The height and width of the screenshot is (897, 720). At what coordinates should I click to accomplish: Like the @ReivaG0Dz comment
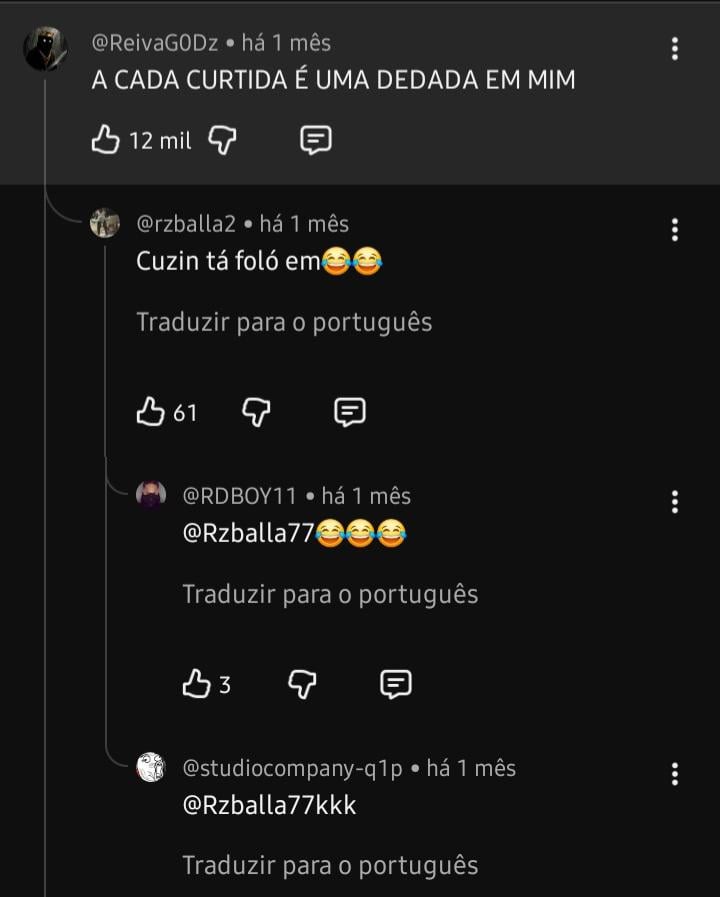tap(106, 140)
